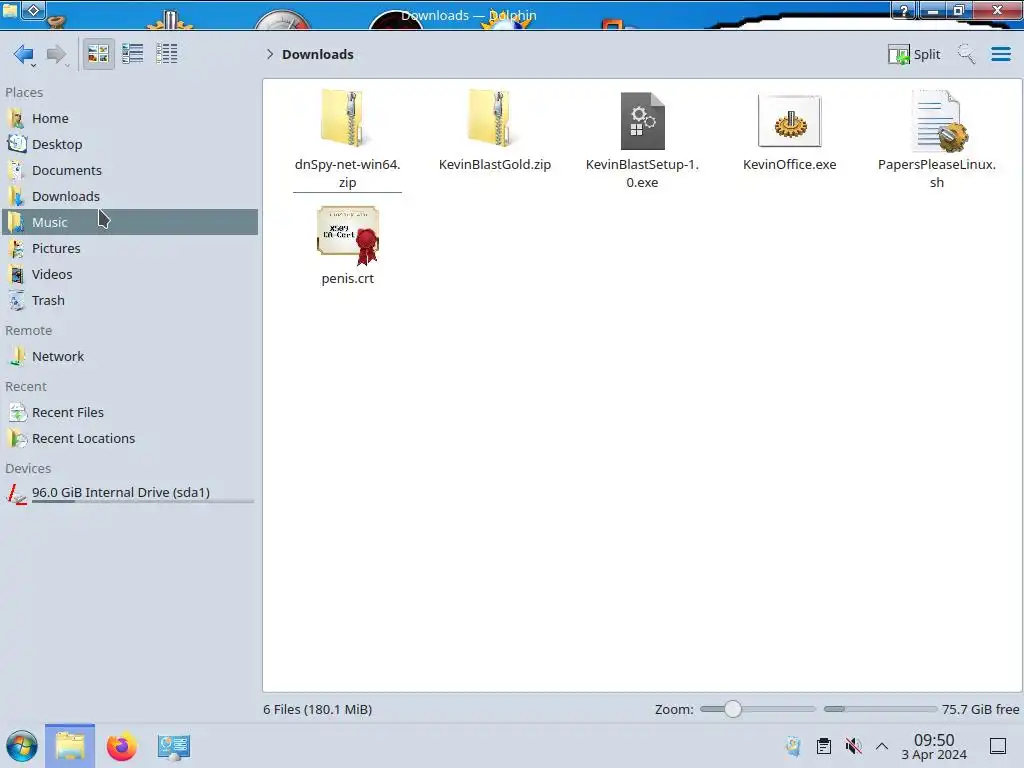Image resolution: width=1024 pixels, height=768 pixels.
Task: Open the title bar help question button
Action: (x=904, y=10)
